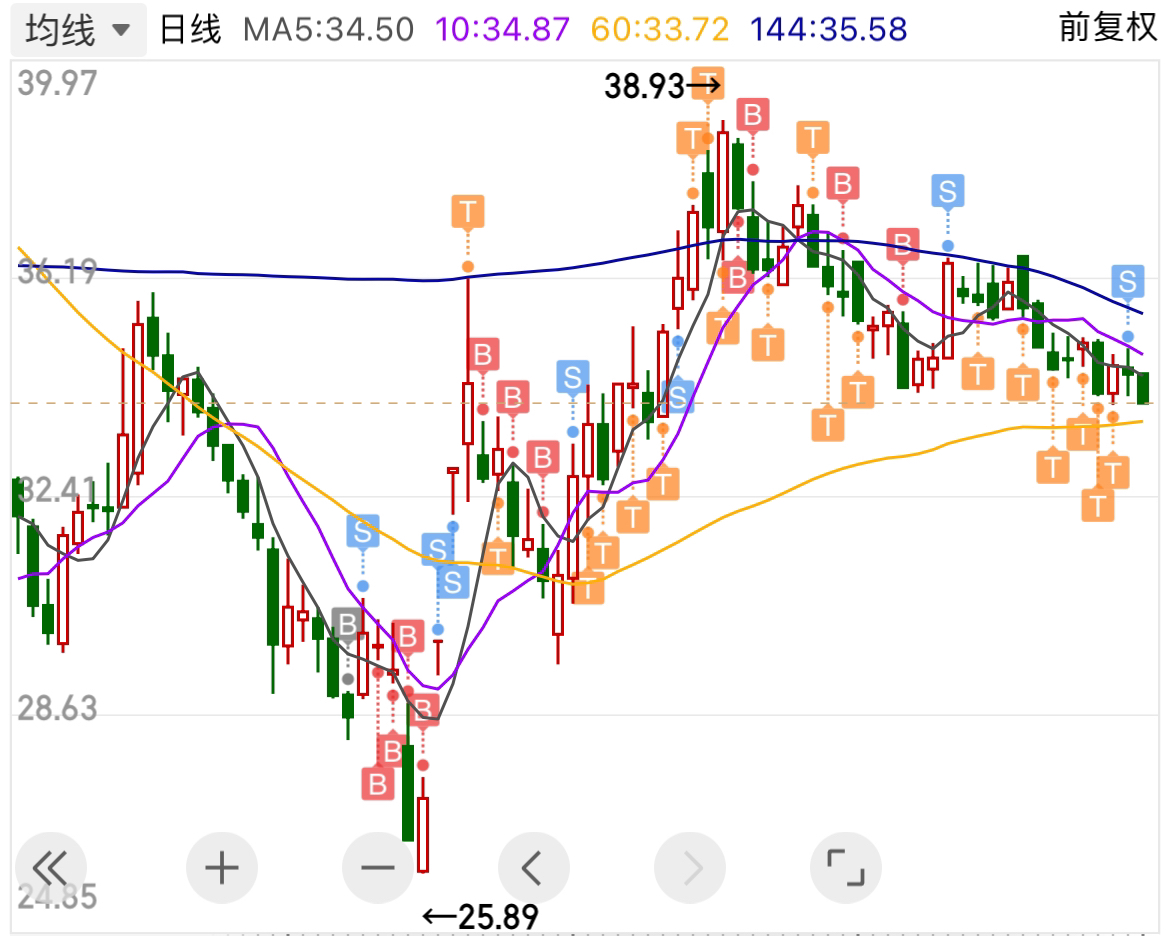This screenshot has height=936, width=1170.
Task: Enter fullscreen chart mode
Action: coord(845,868)
